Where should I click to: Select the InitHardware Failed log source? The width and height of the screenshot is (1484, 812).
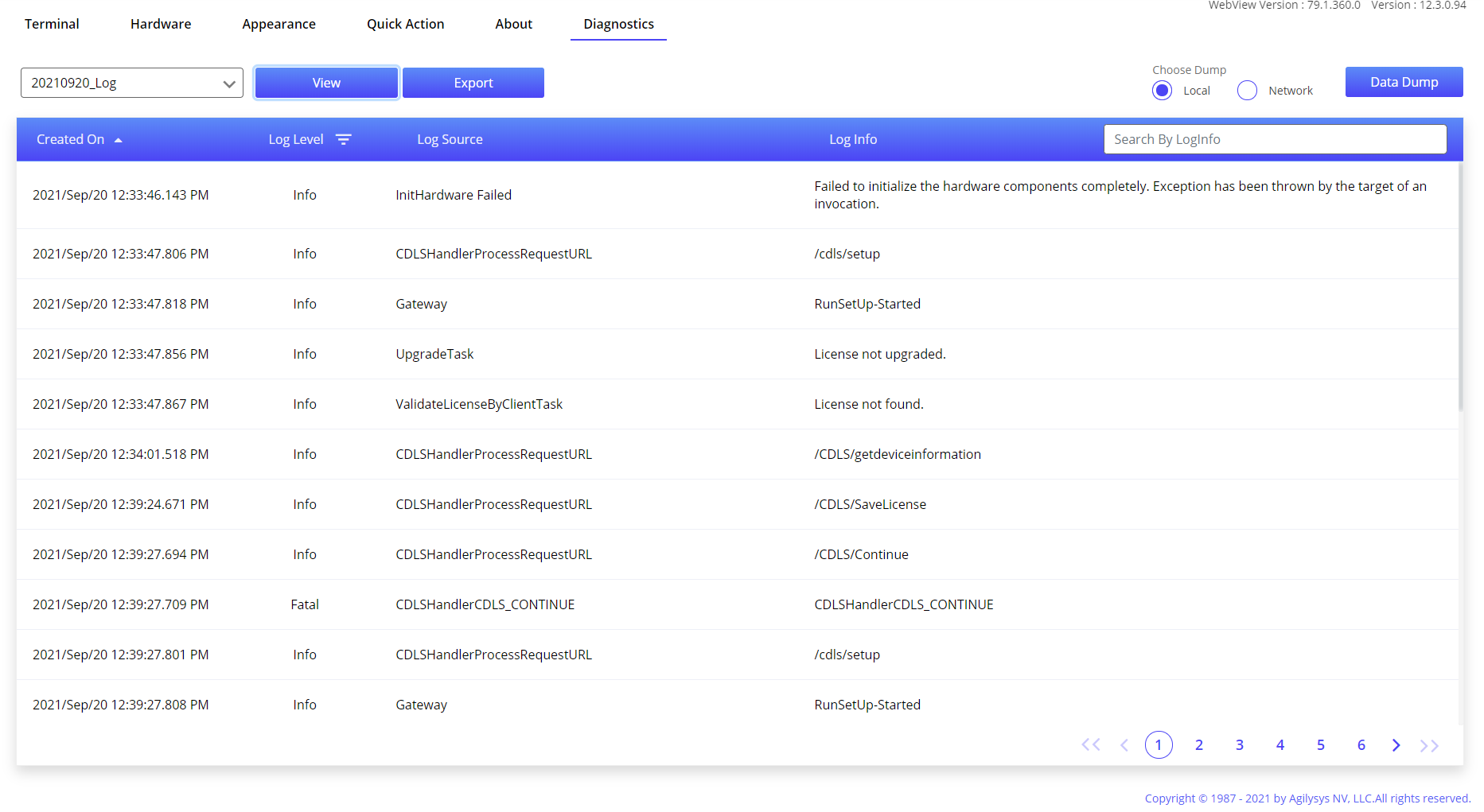(x=454, y=195)
